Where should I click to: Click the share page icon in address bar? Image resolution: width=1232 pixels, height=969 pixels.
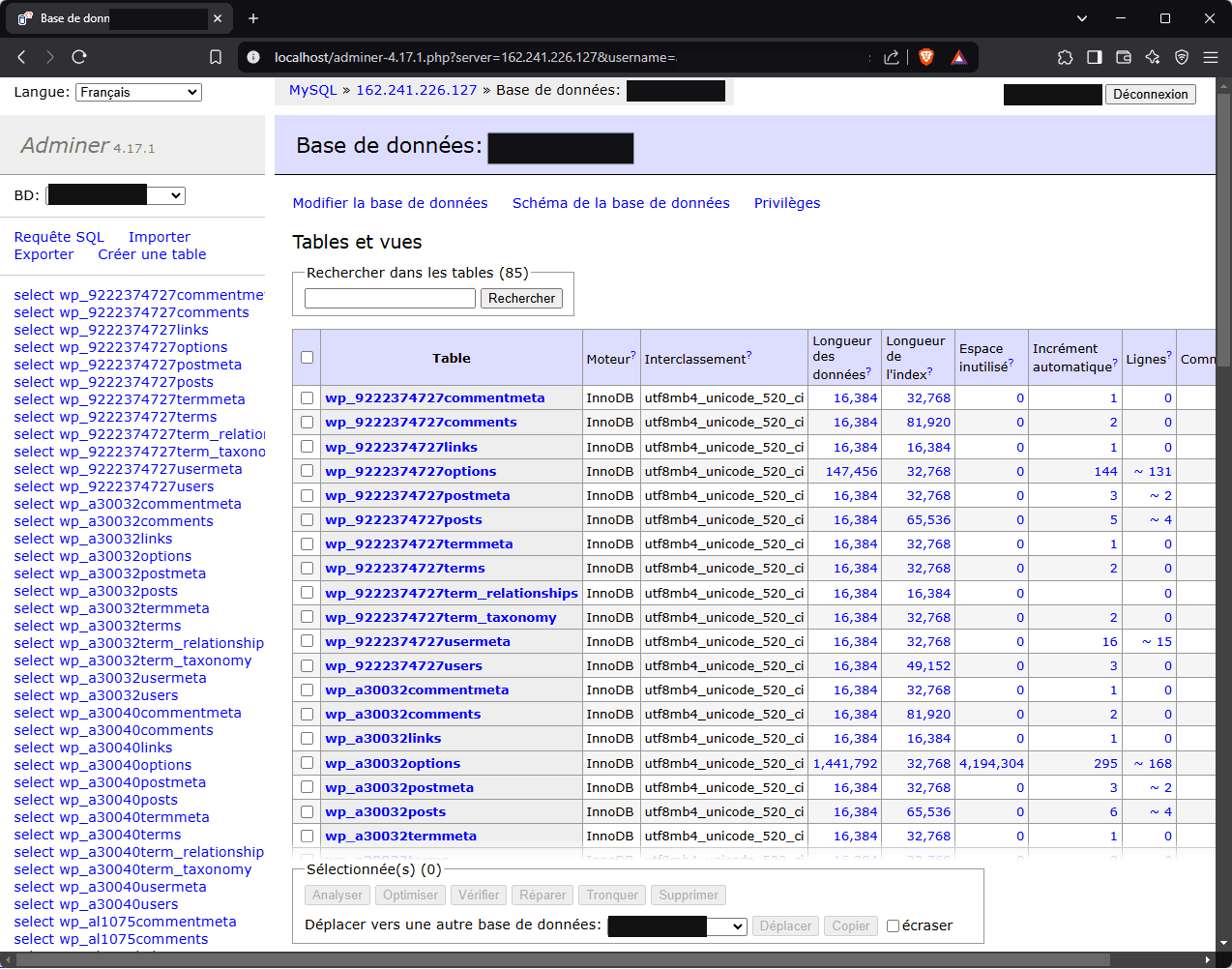[x=892, y=57]
